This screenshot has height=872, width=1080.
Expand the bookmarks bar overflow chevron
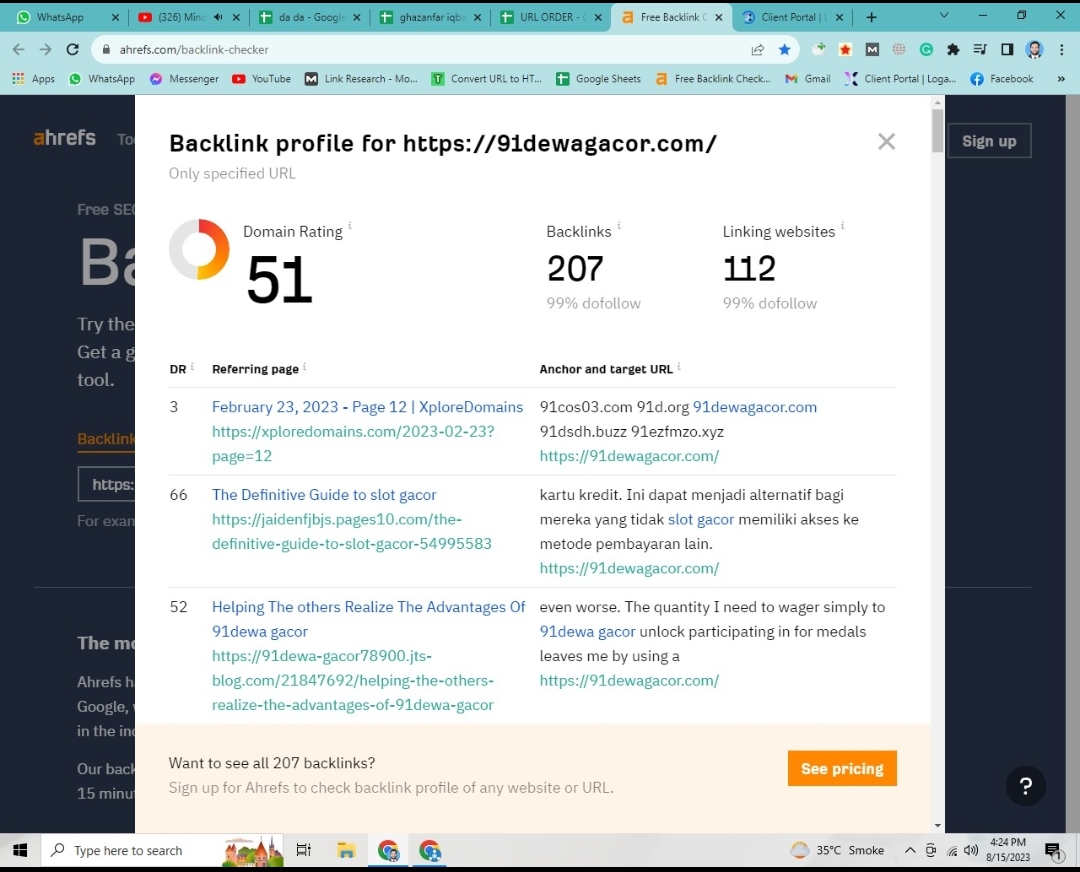pyautogui.click(x=1060, y=79)
